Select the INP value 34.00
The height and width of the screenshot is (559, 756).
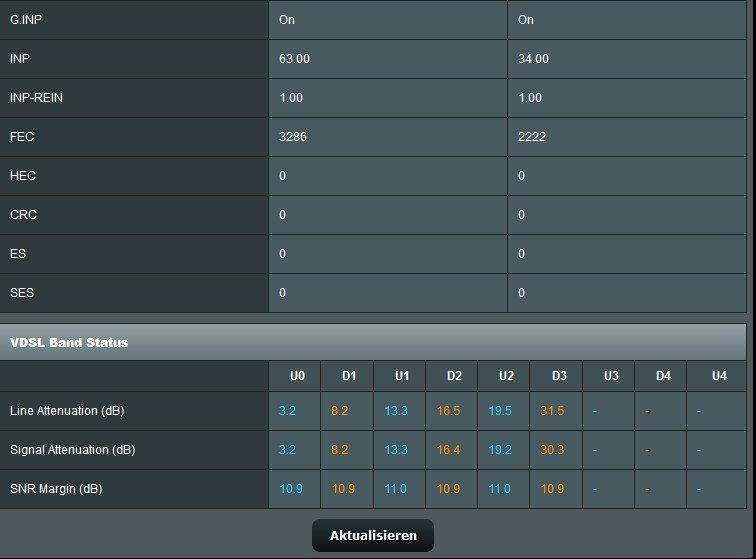(533, 59)
